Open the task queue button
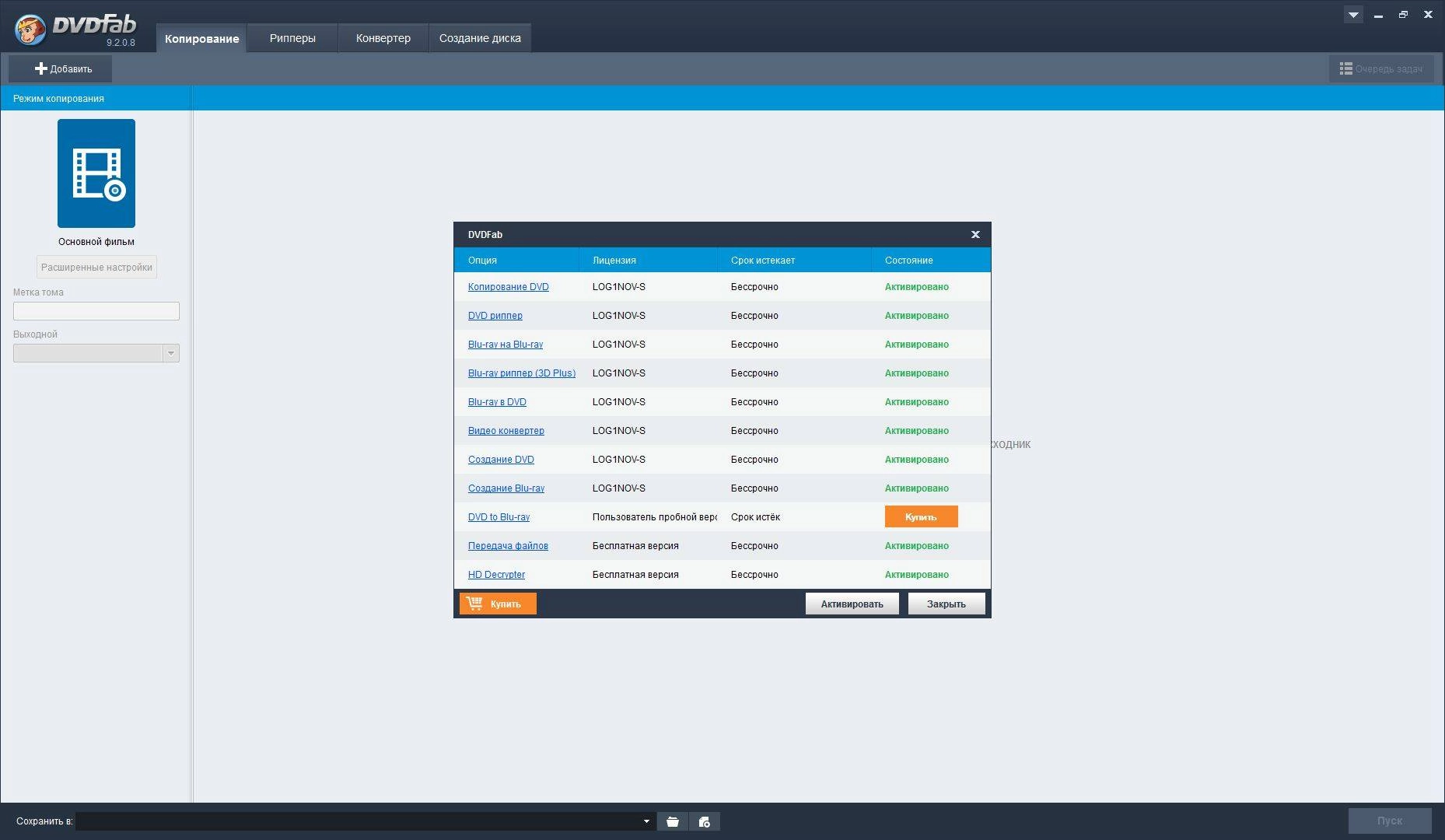 (1381, 68)
